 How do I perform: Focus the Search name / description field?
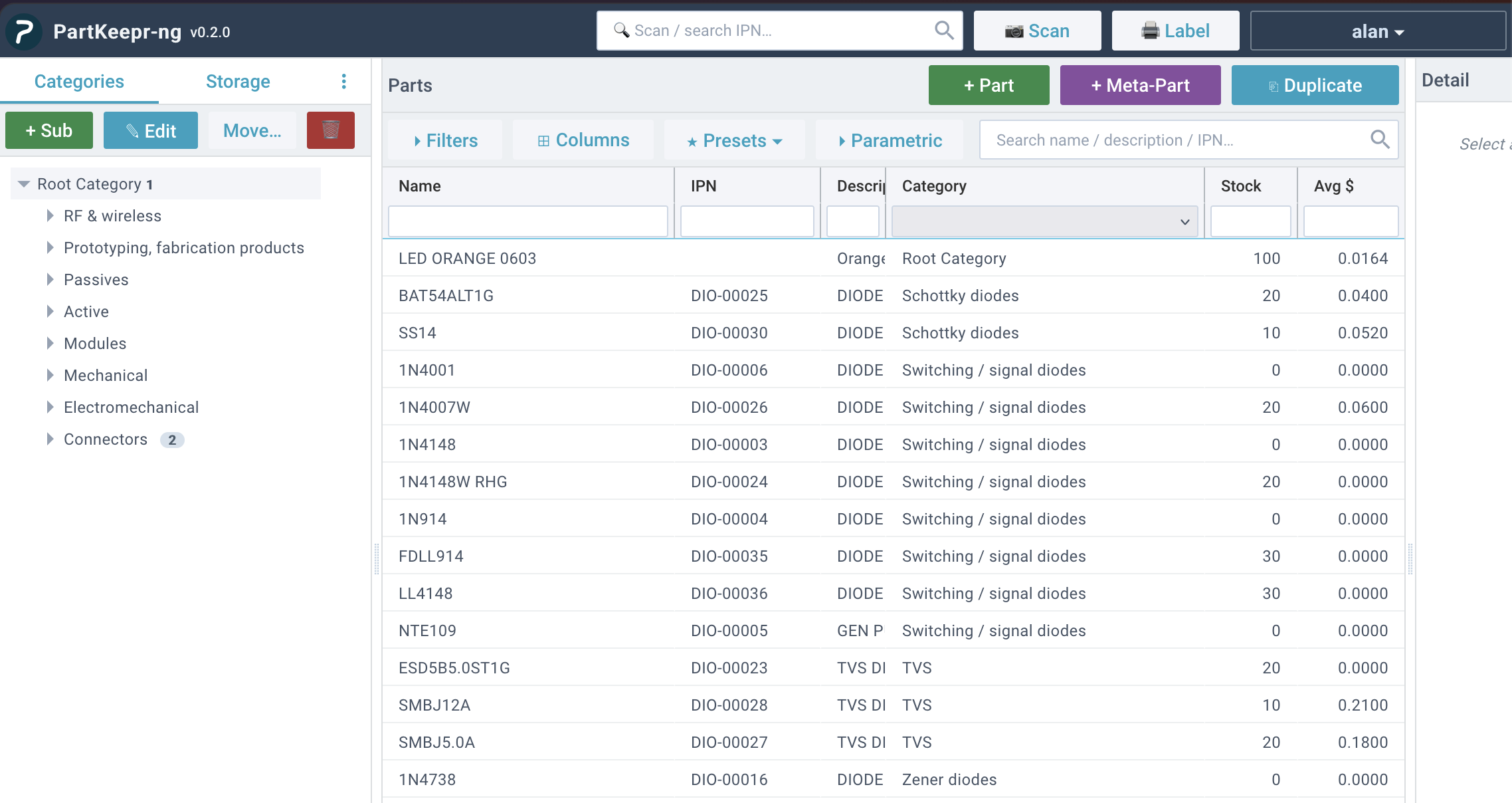[x=1188, y=140]
